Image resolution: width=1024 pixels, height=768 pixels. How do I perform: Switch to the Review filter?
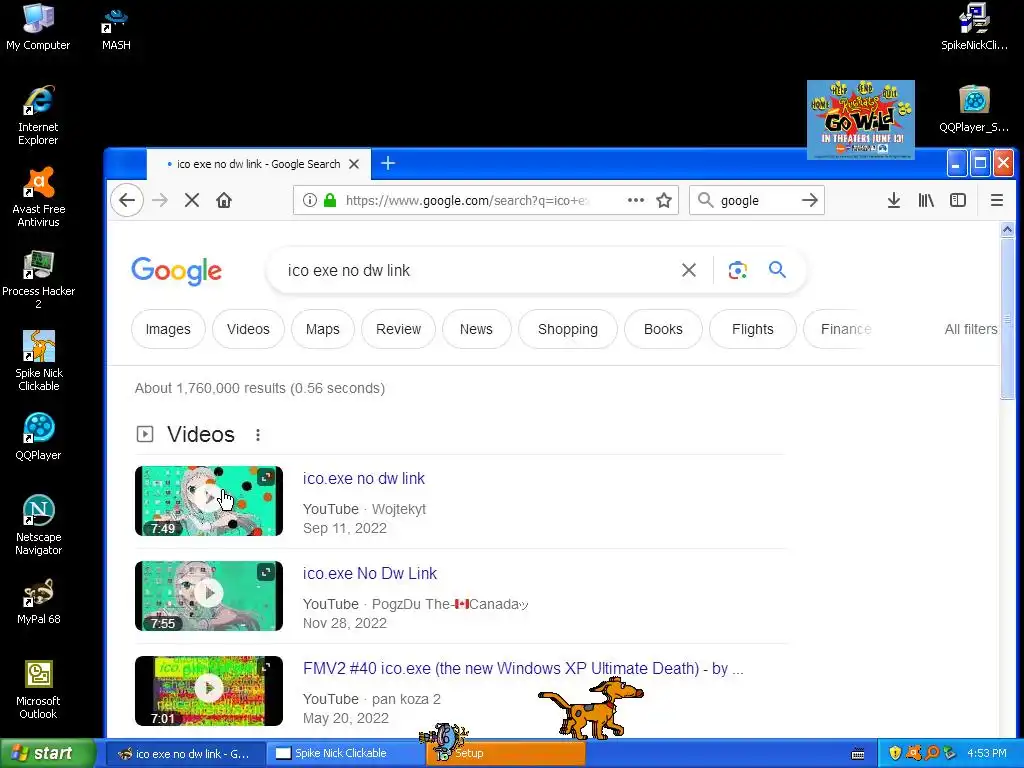point(398,329)
